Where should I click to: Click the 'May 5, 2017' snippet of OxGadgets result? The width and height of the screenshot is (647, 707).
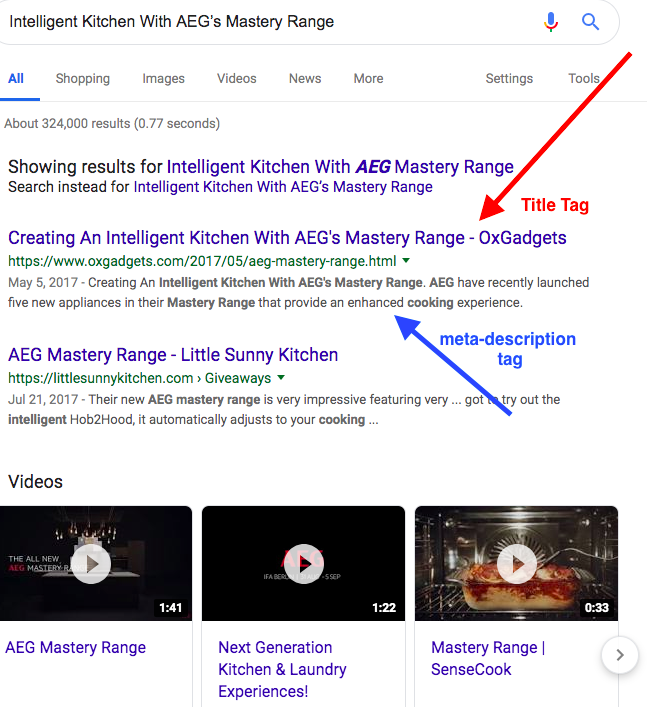[x=298, y=293]
